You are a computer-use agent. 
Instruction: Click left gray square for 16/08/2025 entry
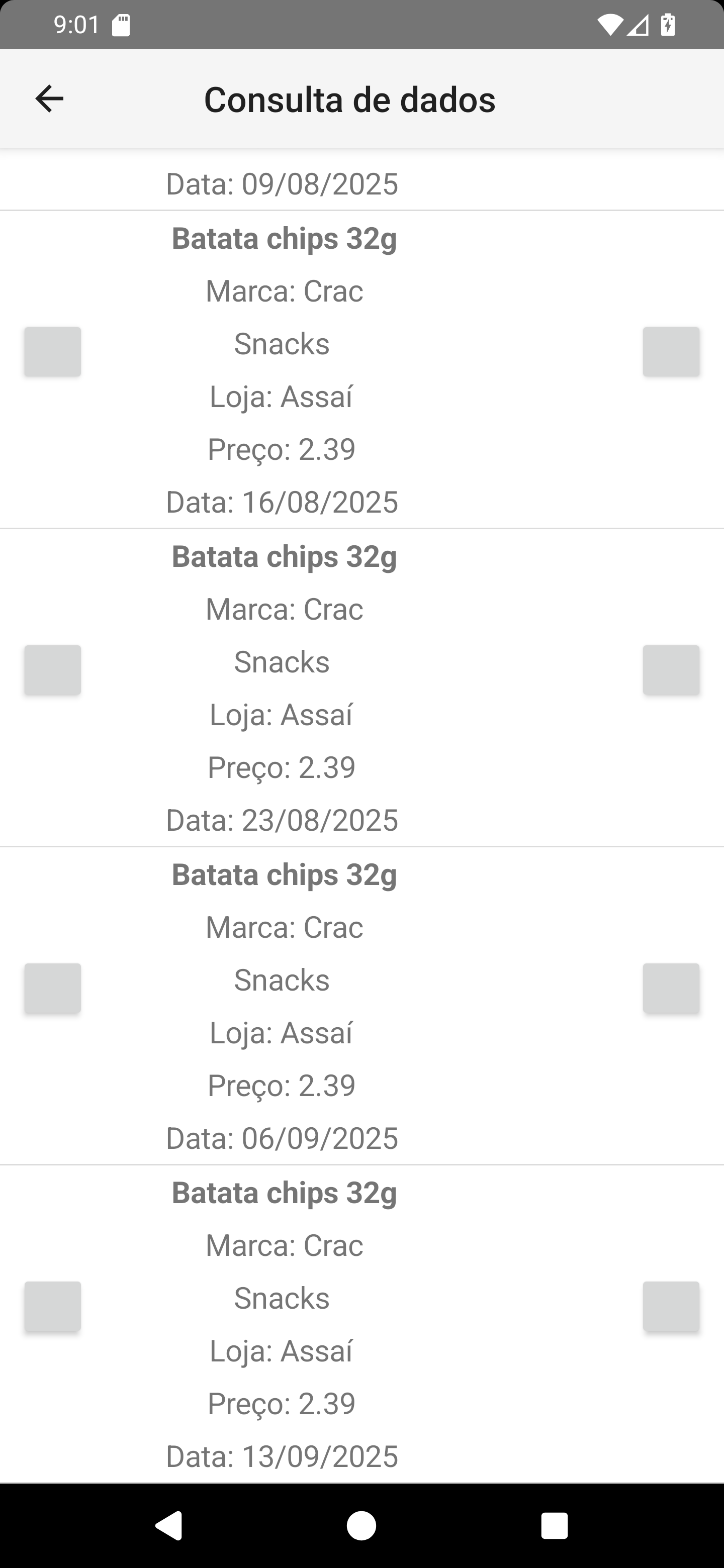tap(52, 352)
